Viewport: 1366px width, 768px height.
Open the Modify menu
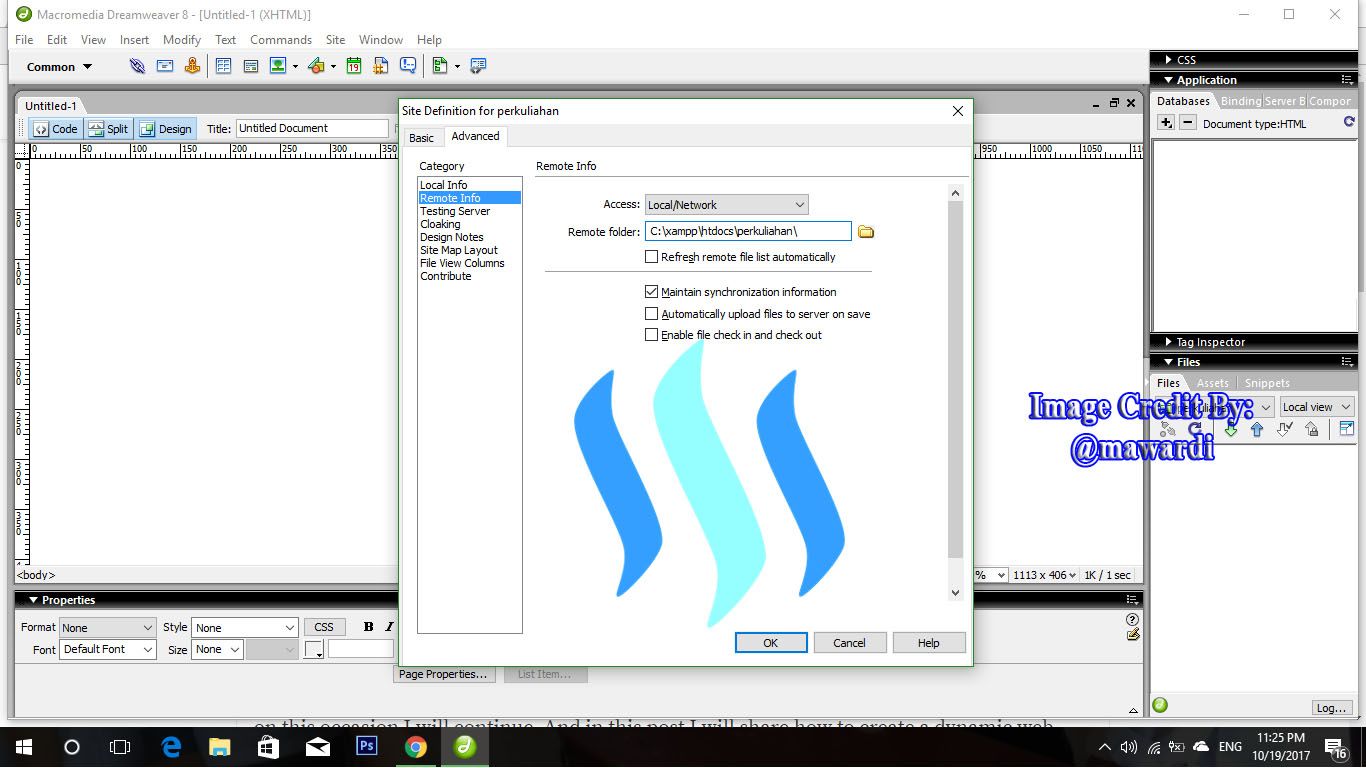[x=182, y=40]
